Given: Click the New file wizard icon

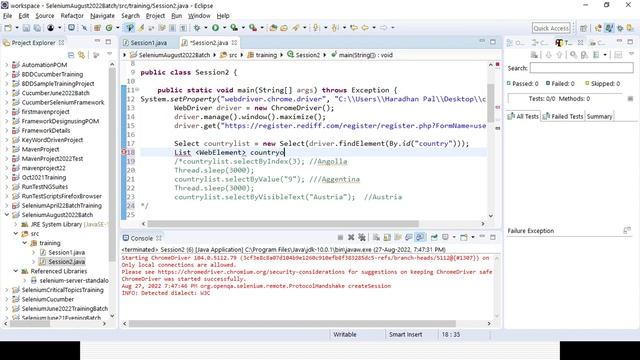Looking at the screenshot, I should [8, 28].
